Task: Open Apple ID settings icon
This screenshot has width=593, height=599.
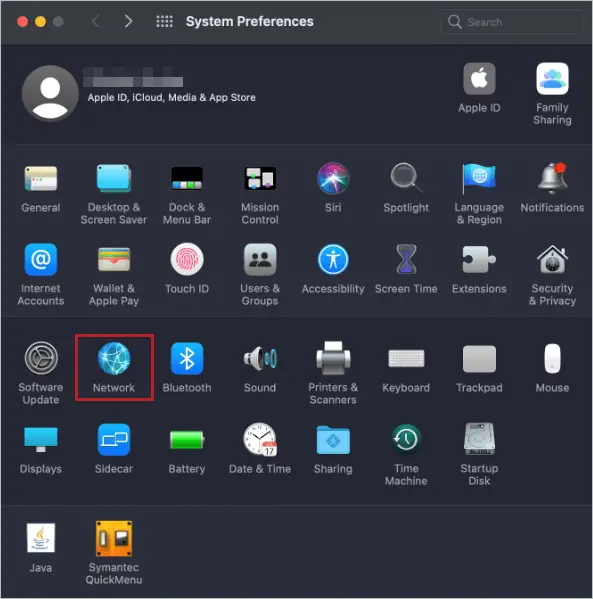Action: click(x=479, y=79)
